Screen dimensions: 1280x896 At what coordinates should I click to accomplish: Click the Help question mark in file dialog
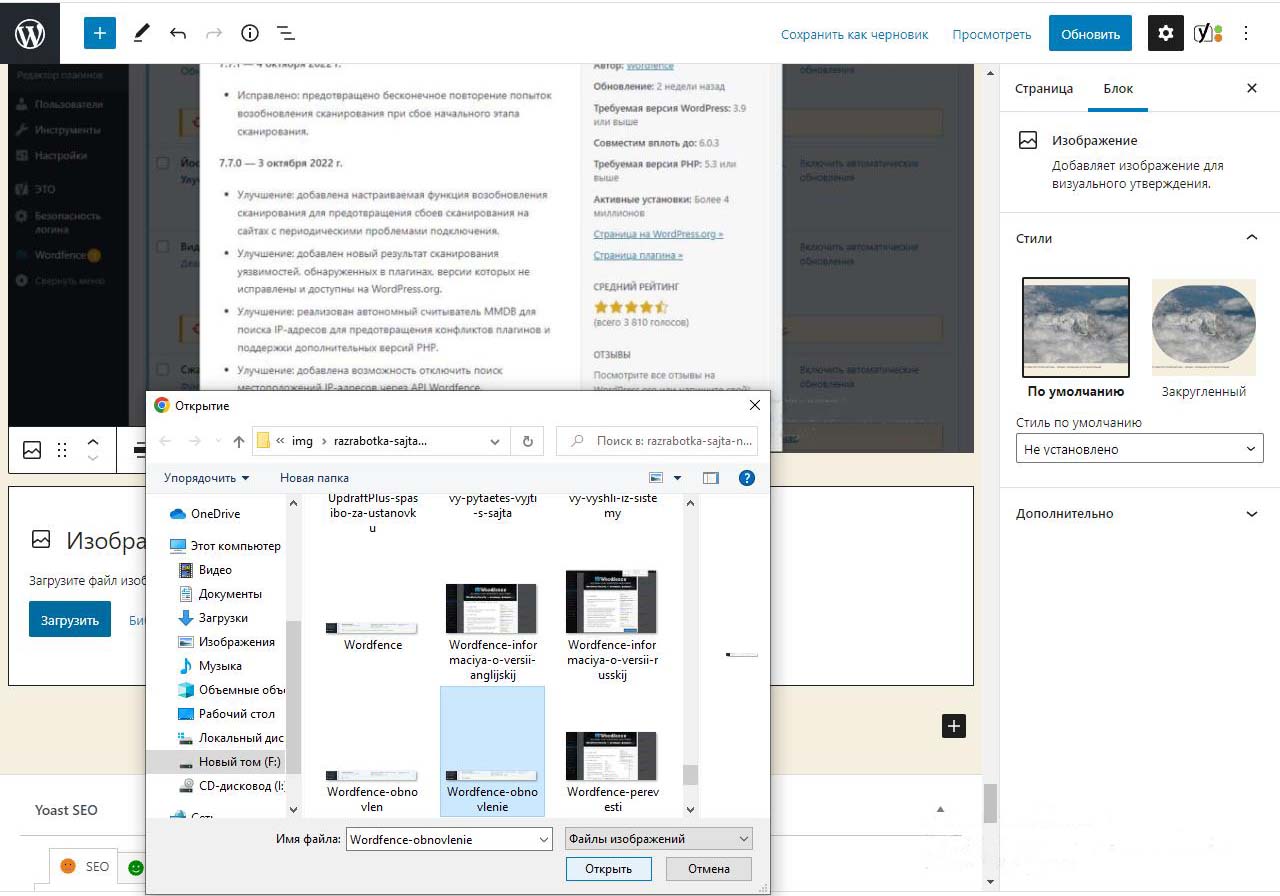click(x=746, y=478)
